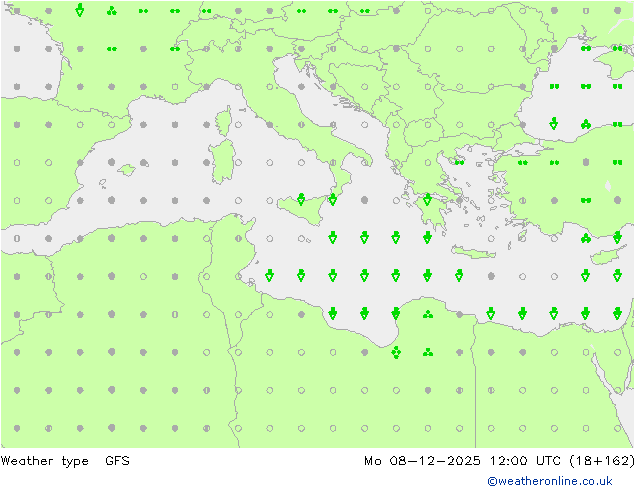Click the 'Weather type' caption text
Screen dimensions: 634x490
[45, 461]
